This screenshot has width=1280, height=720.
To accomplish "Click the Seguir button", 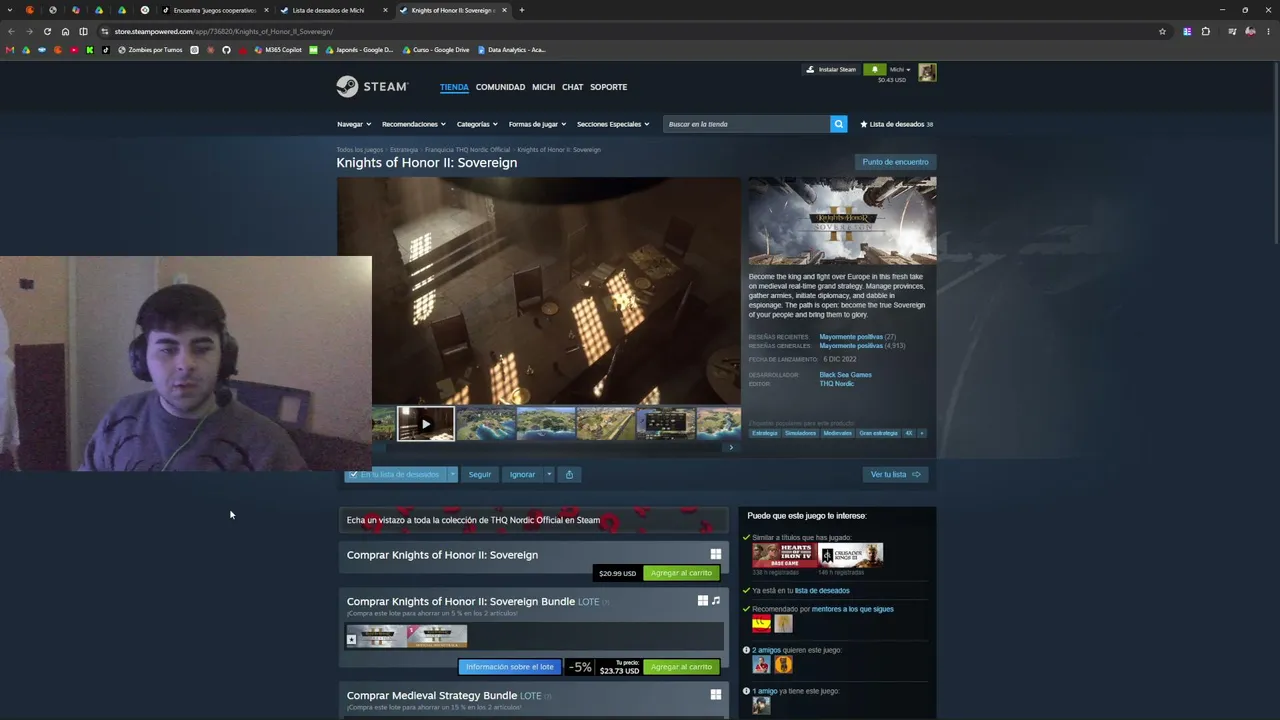I will [x=480, y=474].
